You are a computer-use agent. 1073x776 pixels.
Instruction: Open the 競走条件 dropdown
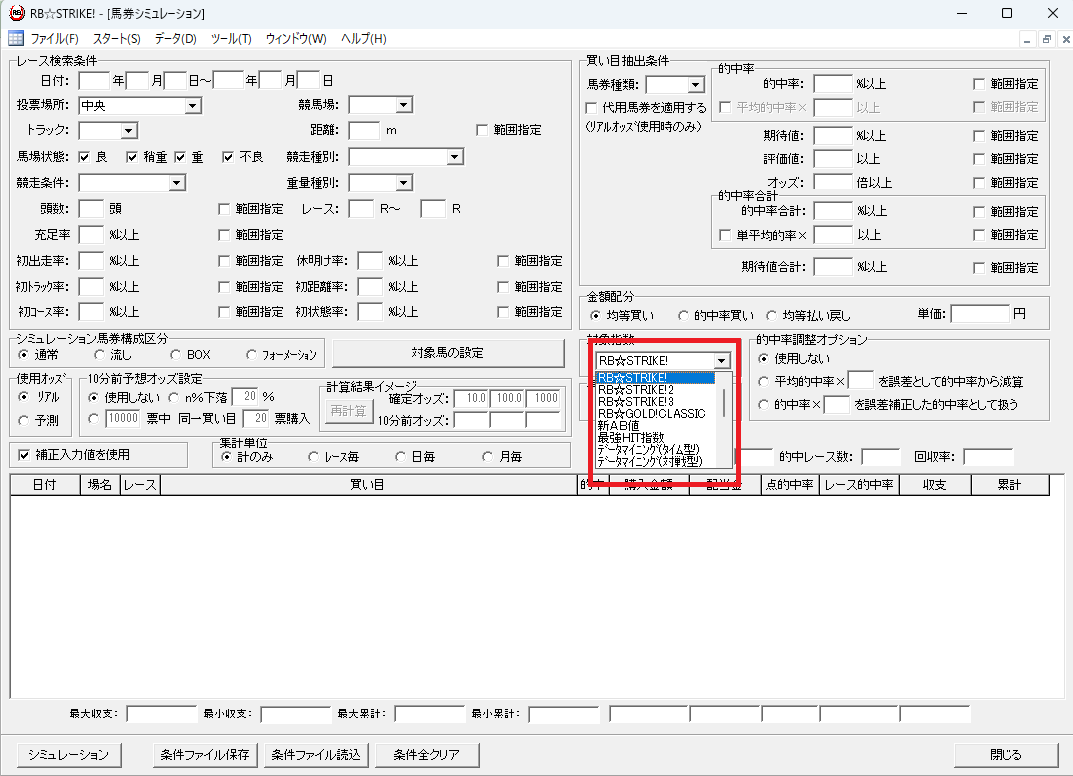(x=177, y=183)
